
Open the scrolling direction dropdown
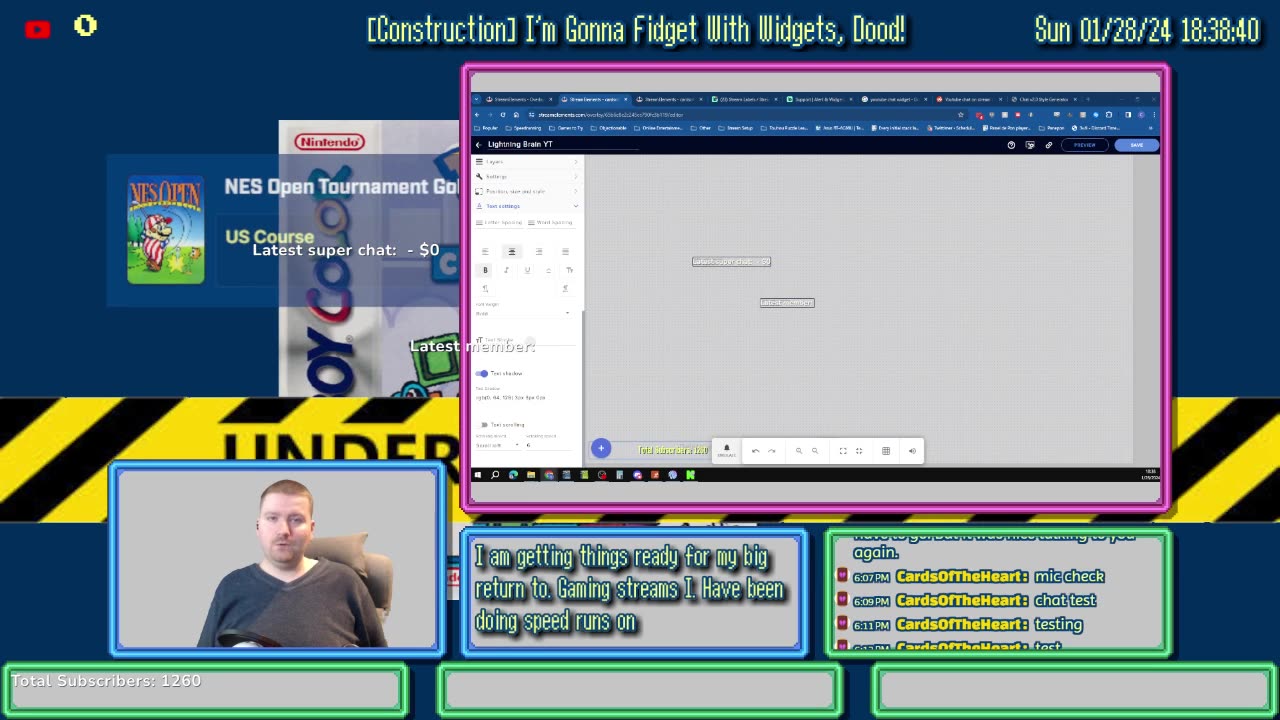pos(497,445)
